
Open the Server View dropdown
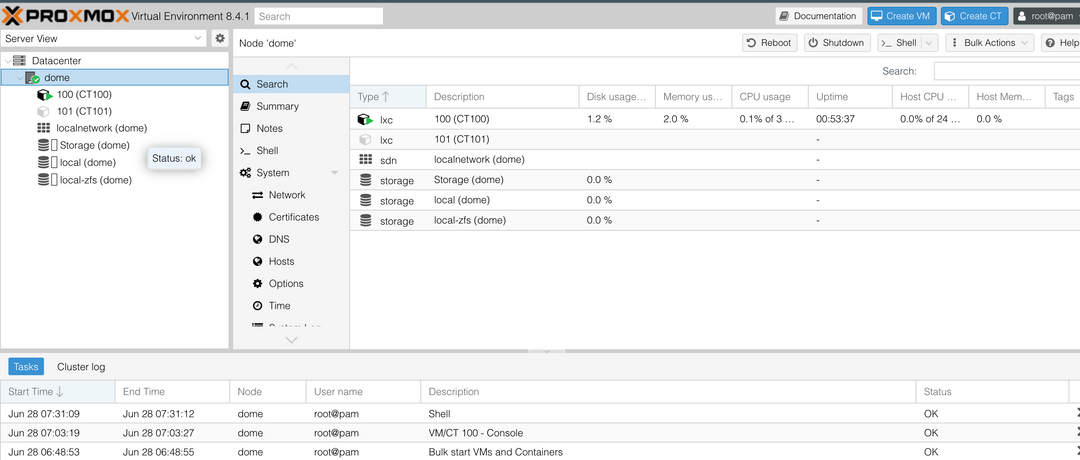pos(198,38)
